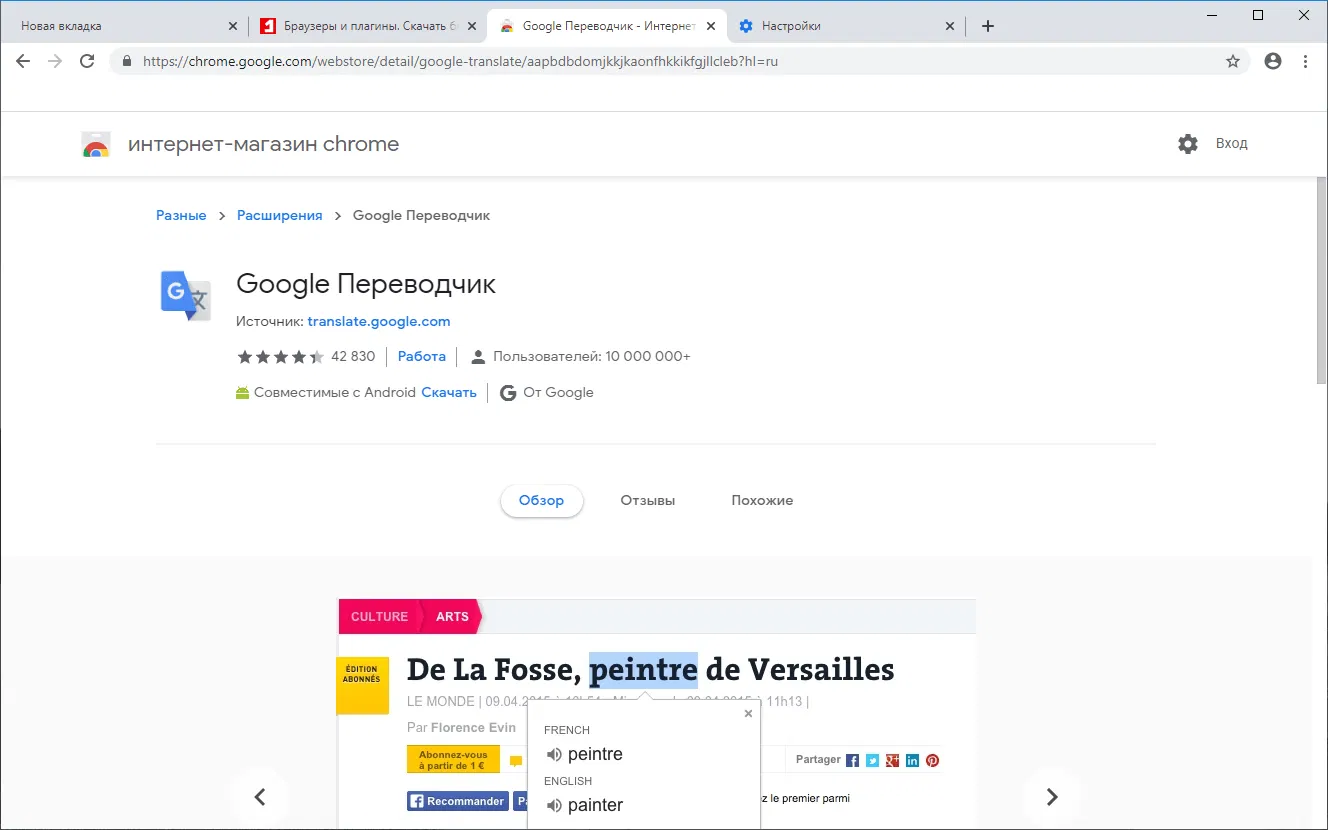Show previous screenshot with left arrow
The height and width of the screenshot is (830, 1328).
coord(260,797)
